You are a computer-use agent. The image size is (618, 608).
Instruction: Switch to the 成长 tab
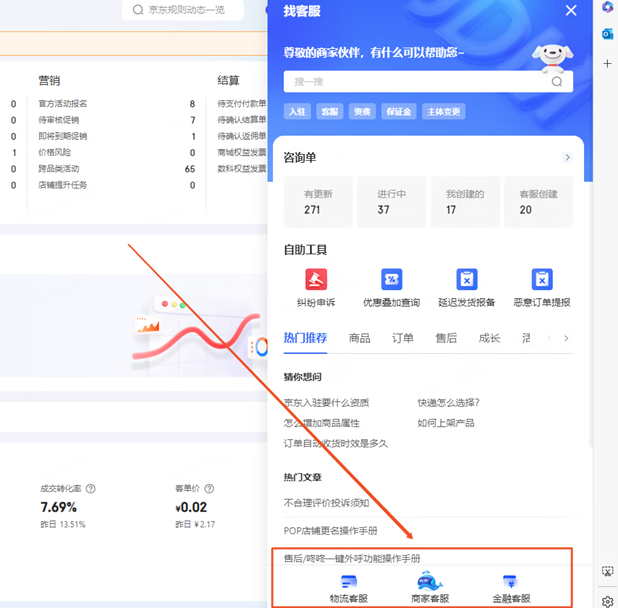[x=489, y=338]
